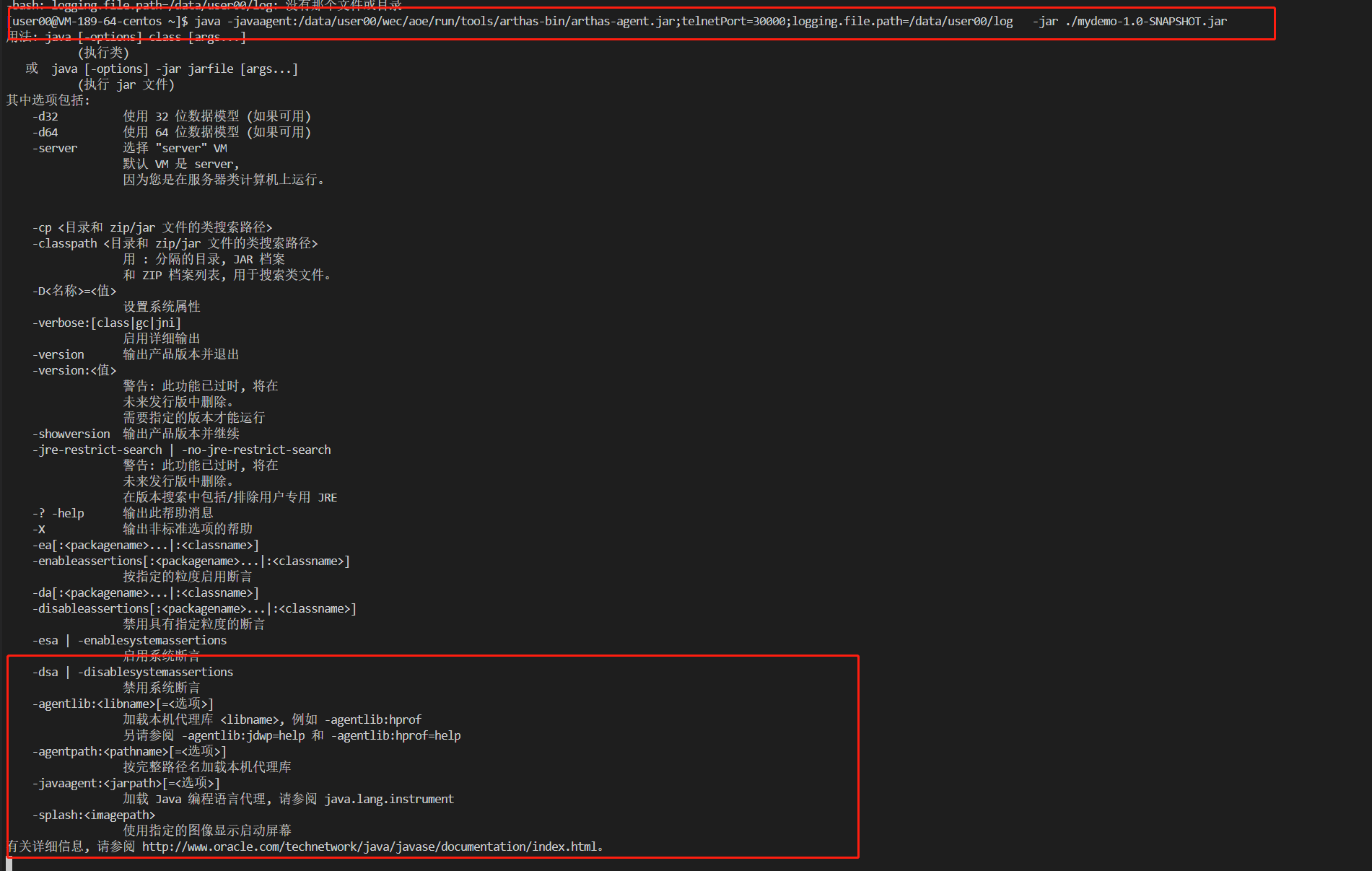Select the -classpath option text
Viewport: 1372px width, 871px height.
[x=65, y=243]
